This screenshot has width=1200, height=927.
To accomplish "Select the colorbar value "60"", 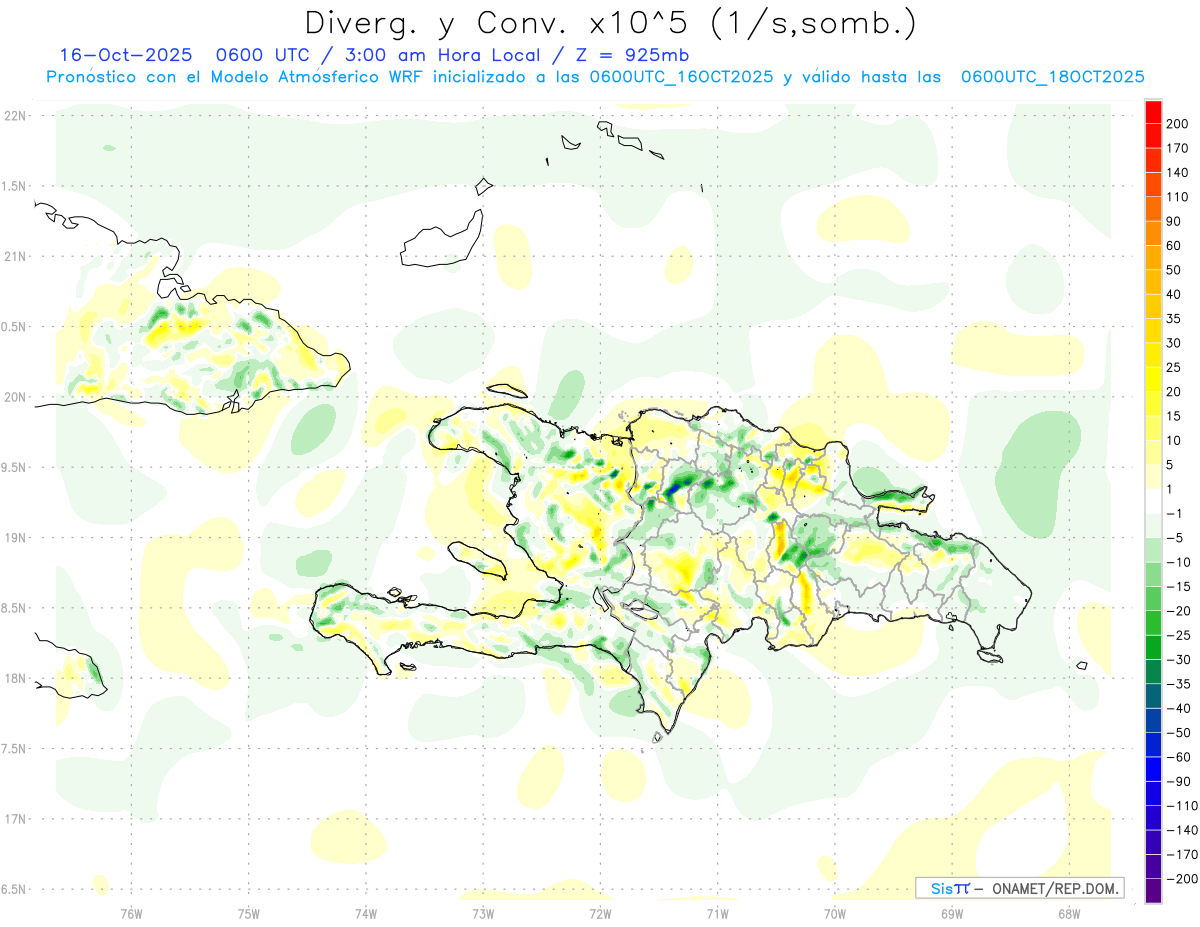I will (x=1174, y=246).
